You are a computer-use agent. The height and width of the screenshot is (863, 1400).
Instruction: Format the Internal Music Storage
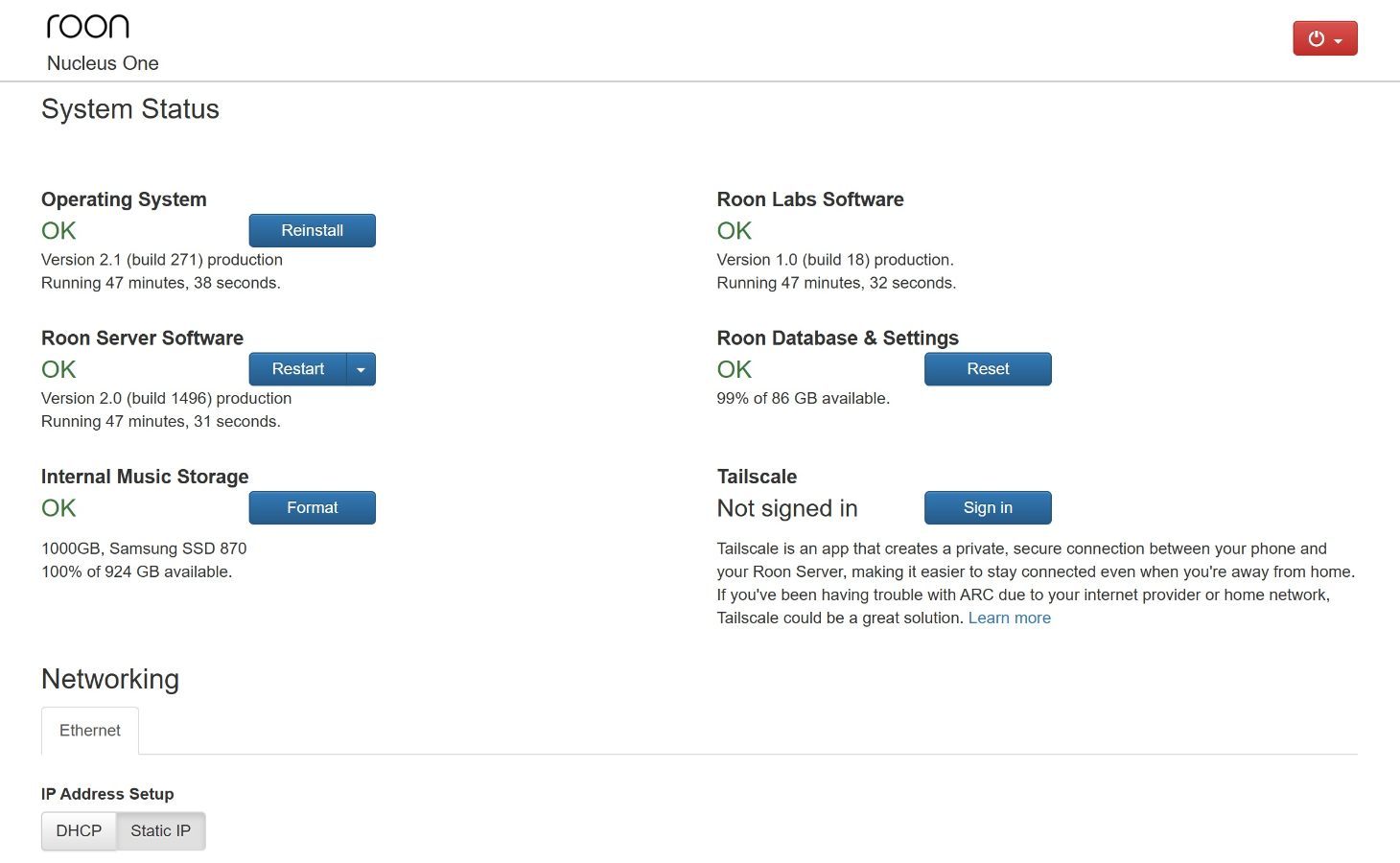(x=312, y=508)
